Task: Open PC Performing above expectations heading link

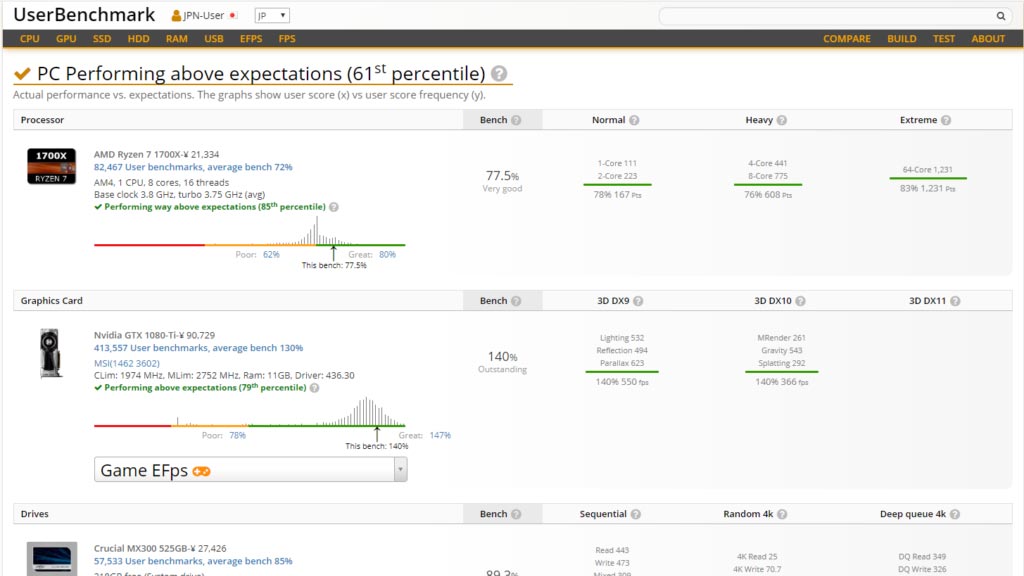Action: [261, 74]
